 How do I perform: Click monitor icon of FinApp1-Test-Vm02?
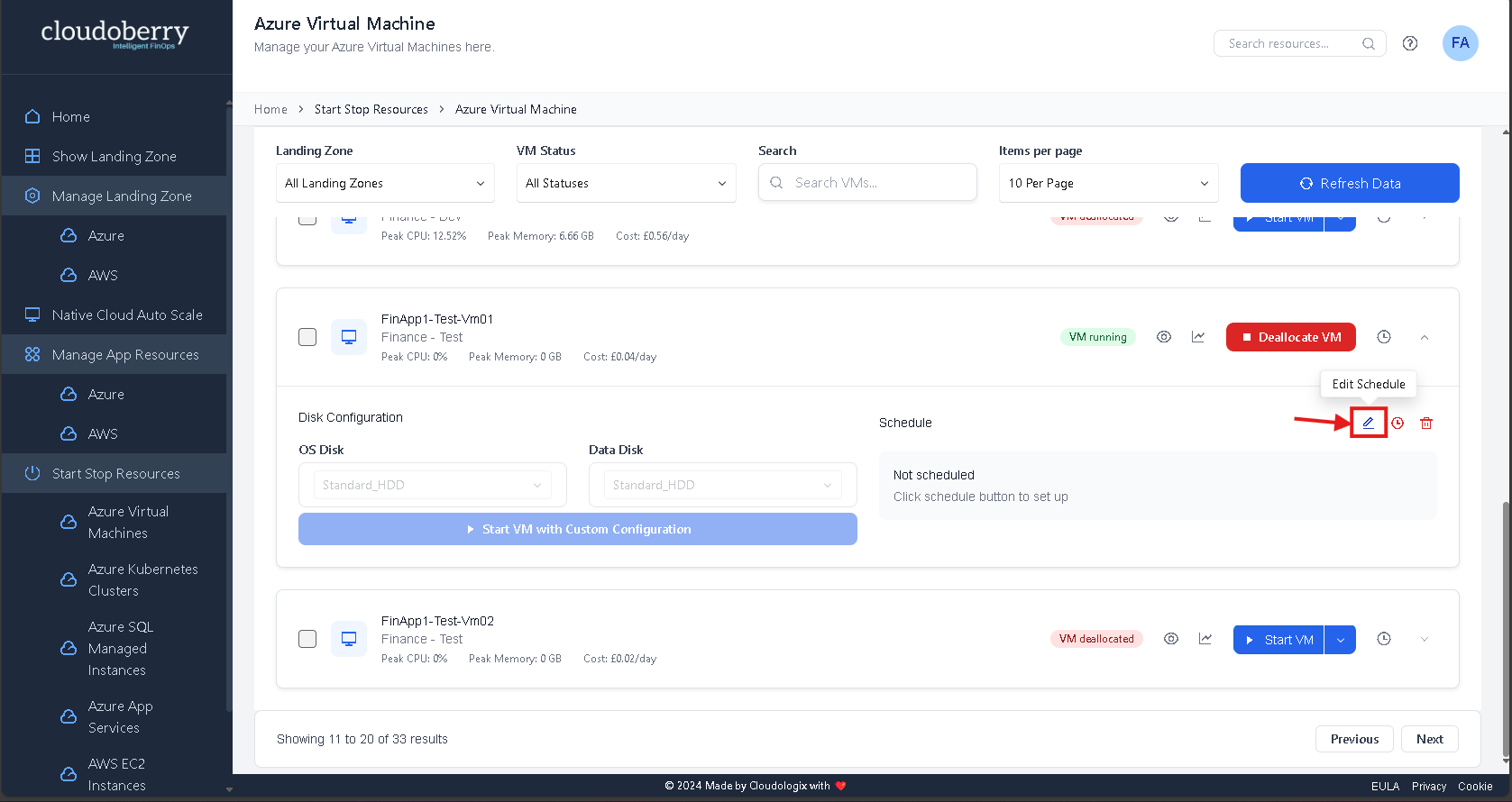(x=349, y=639)
